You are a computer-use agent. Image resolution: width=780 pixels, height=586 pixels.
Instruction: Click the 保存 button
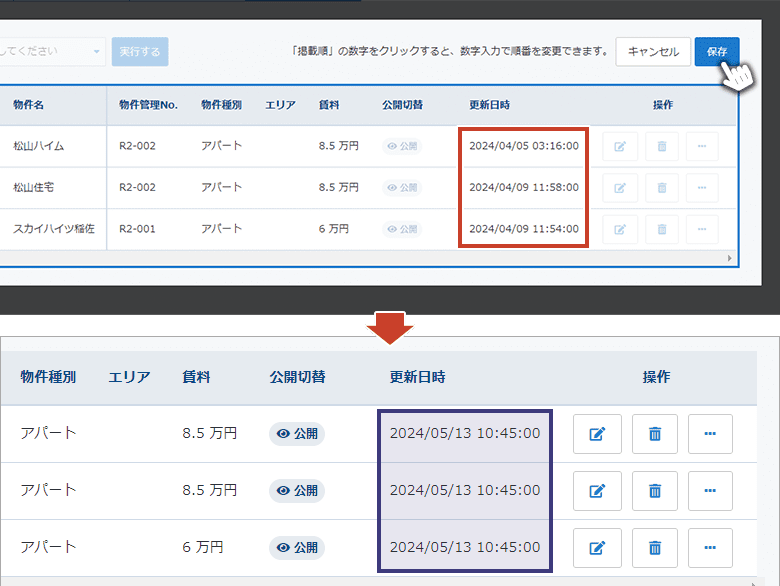(716, 51)
